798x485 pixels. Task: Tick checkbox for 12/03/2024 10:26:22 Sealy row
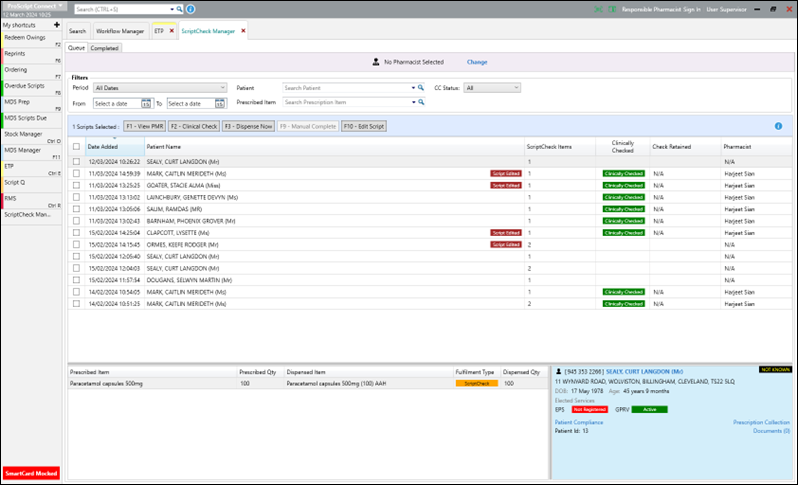76,161
